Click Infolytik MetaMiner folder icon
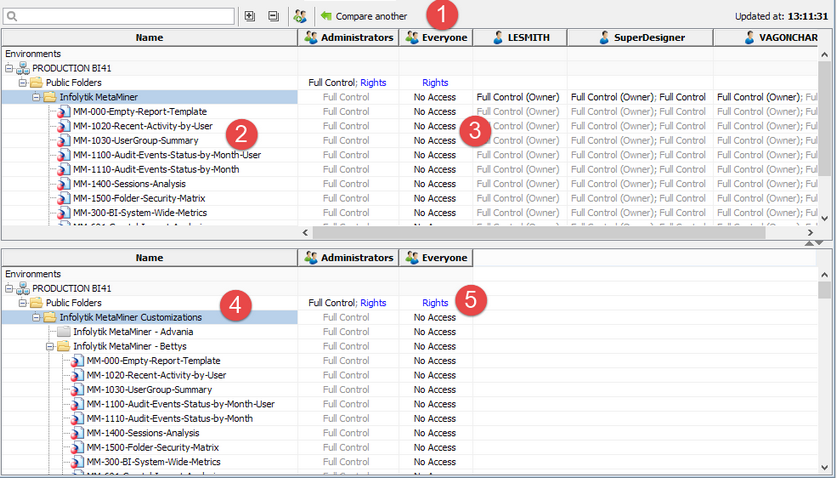 [50, 97]
